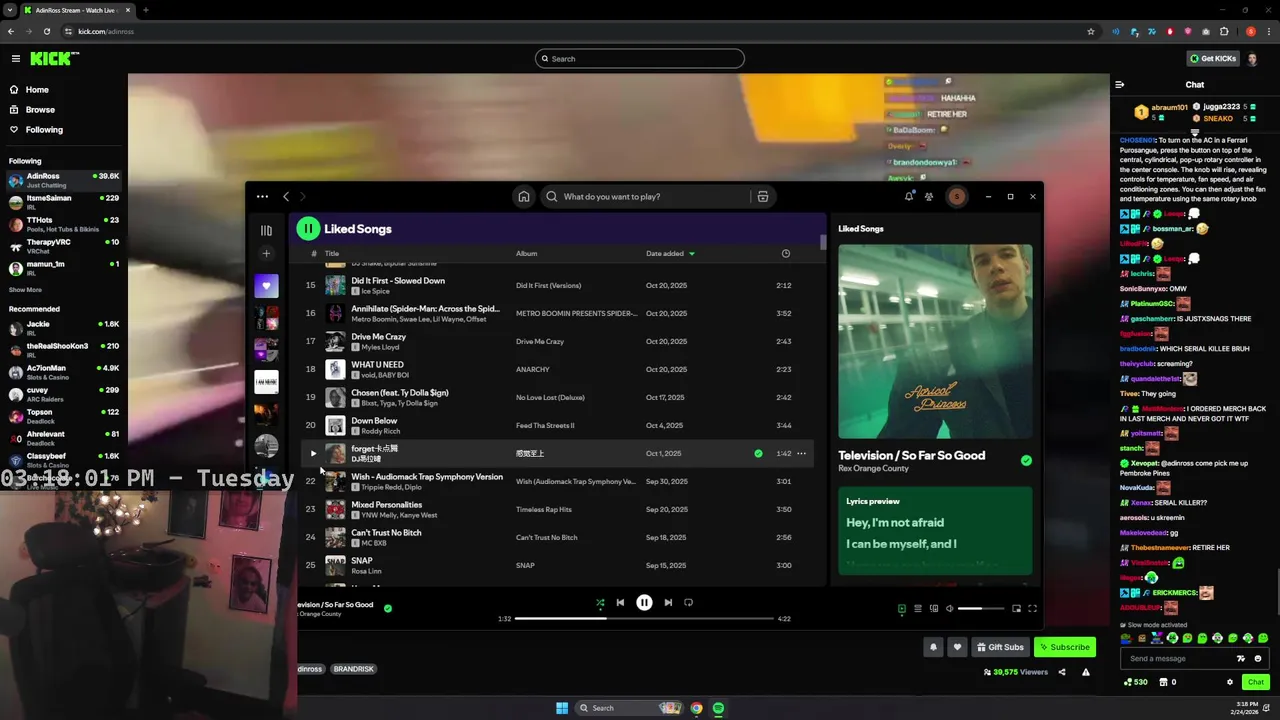The width and height of the screenshot is (1280, 720).
Task: Open Spotify notifications bell
Action: (909, 197)
